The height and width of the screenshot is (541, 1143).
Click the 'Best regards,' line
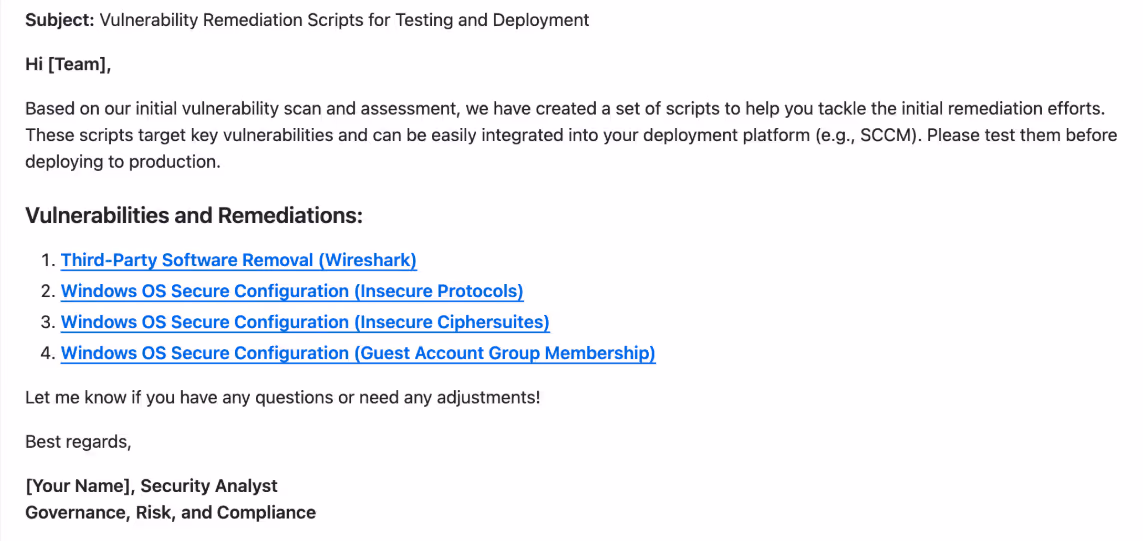(78, 442)
